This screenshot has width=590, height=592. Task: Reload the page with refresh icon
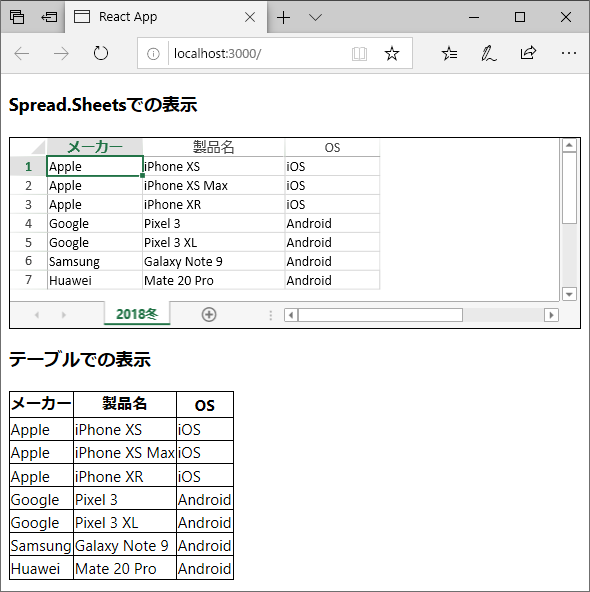coord(100,53)
